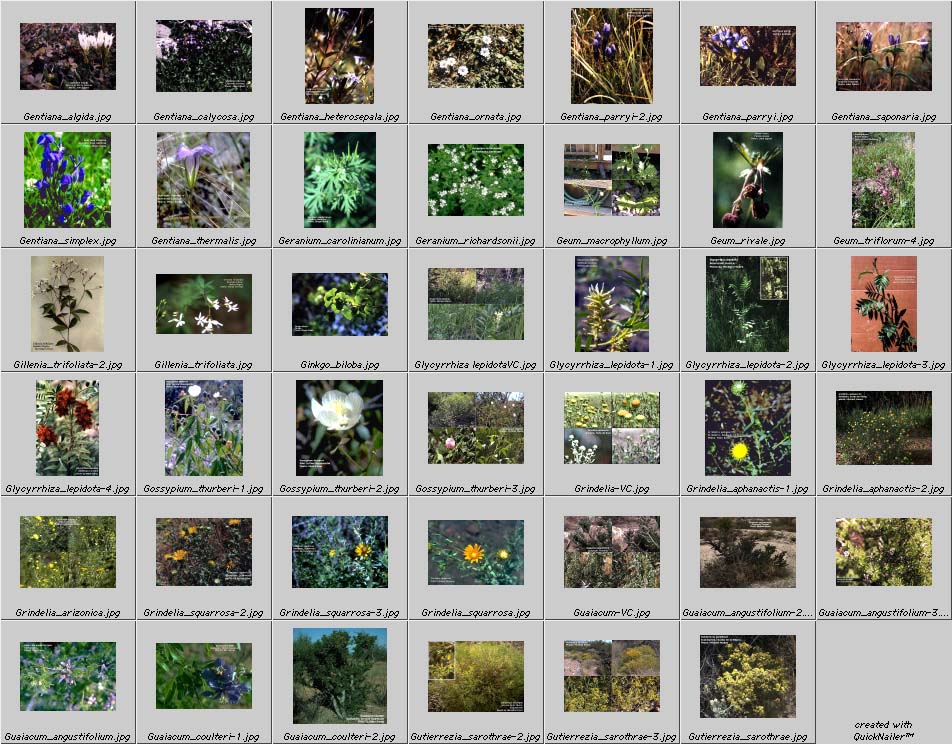Open the Gentiana_algida.jpg thumbnail

tap(68, 56)
